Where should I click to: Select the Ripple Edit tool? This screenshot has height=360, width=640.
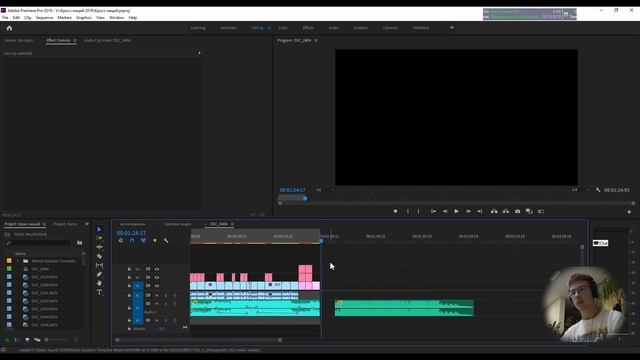[99, 247]
